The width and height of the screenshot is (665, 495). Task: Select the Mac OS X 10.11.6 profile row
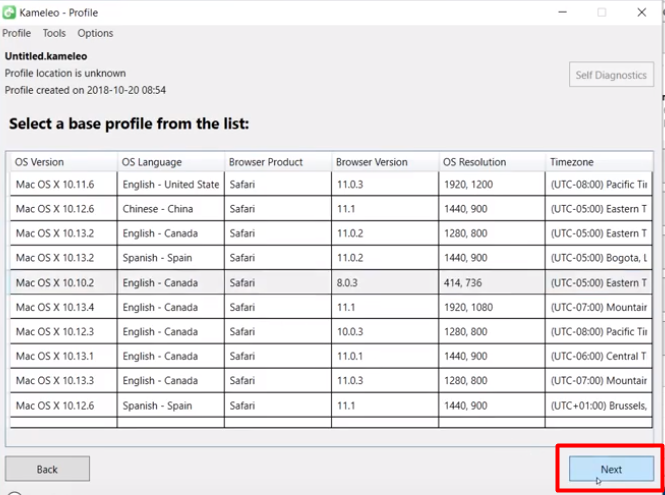tap(331, 184)
